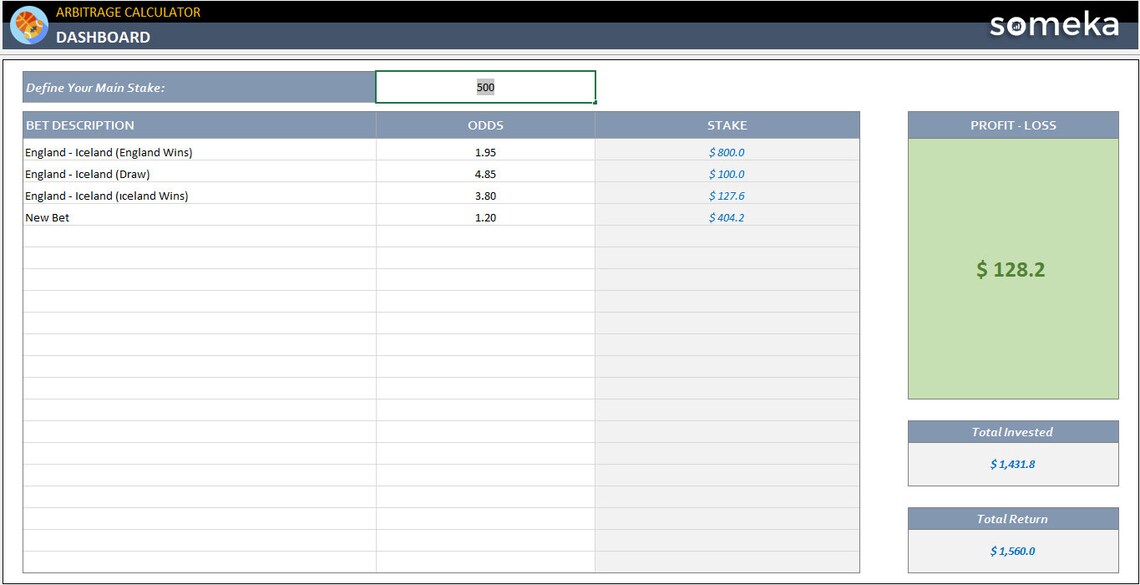Click the New Bet row label
The height and width of the screenshot is (585, 1140).
click(x=46, y=217)
